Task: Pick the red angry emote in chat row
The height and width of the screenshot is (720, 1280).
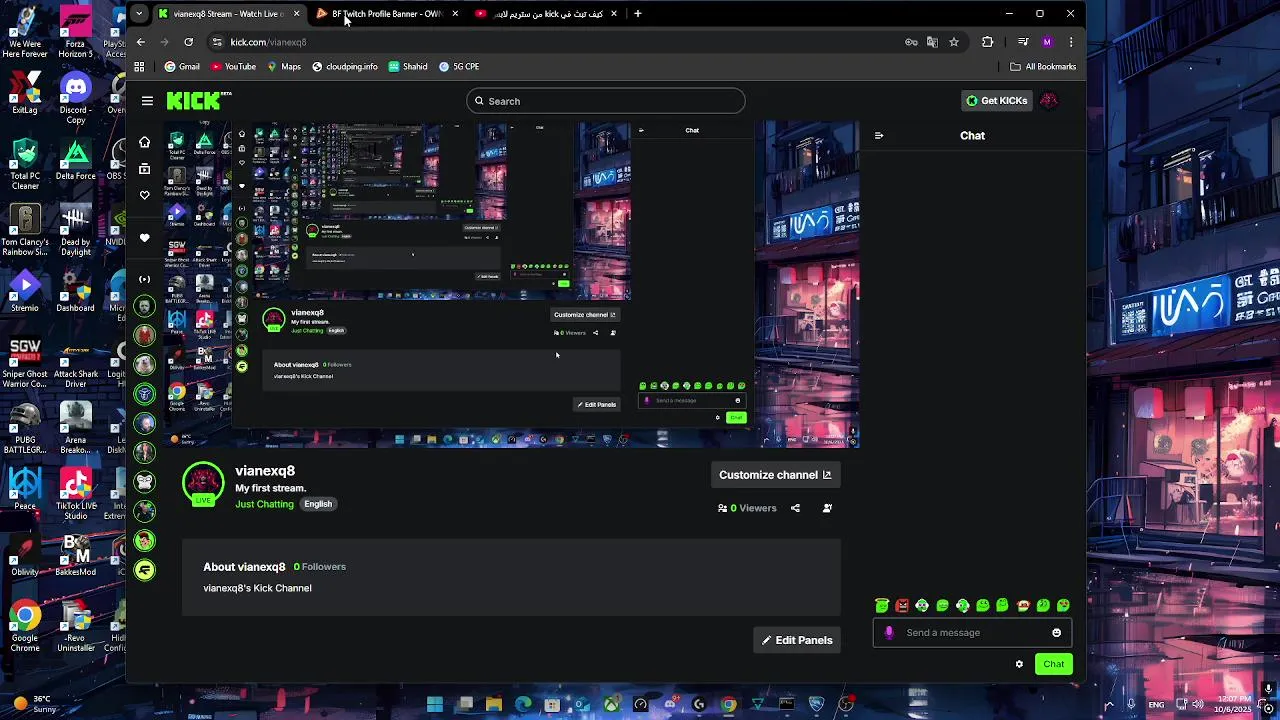Action: point(902,605)
